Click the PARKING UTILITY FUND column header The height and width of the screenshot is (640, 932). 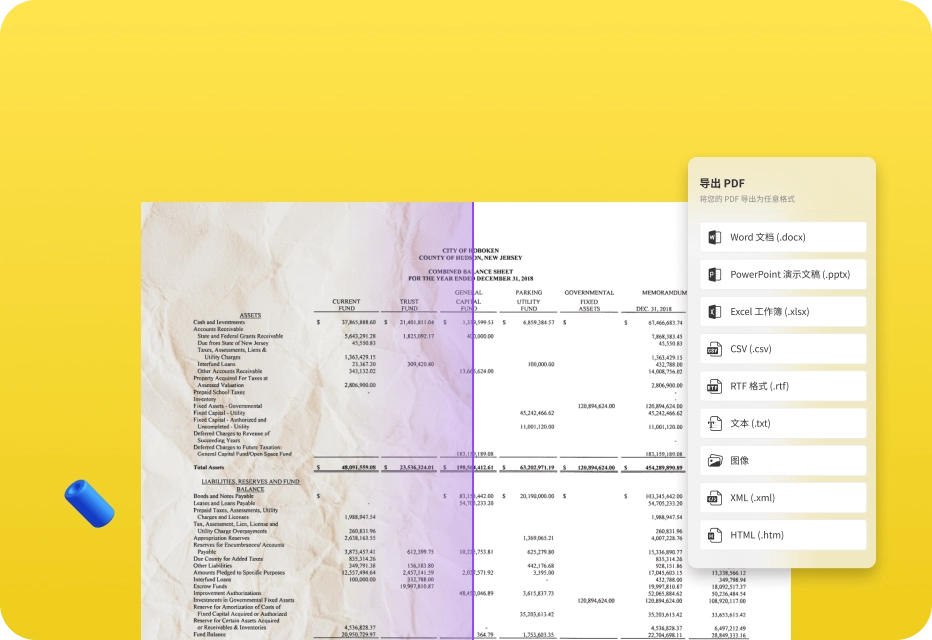click(528, 301)
